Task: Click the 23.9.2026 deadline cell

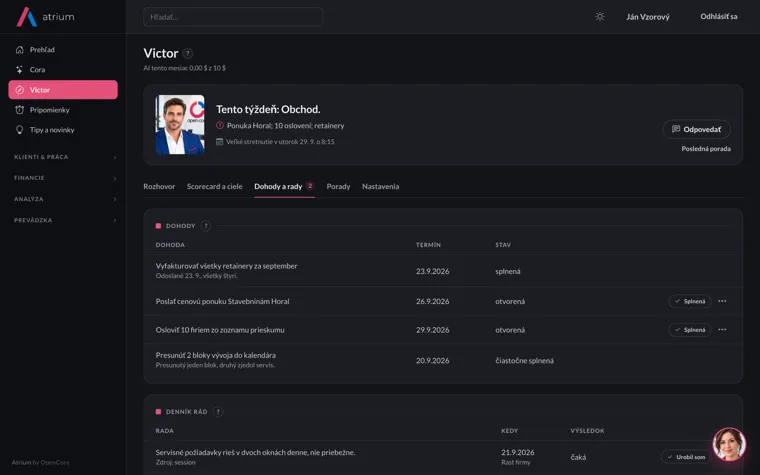Action: coord(432,271)
